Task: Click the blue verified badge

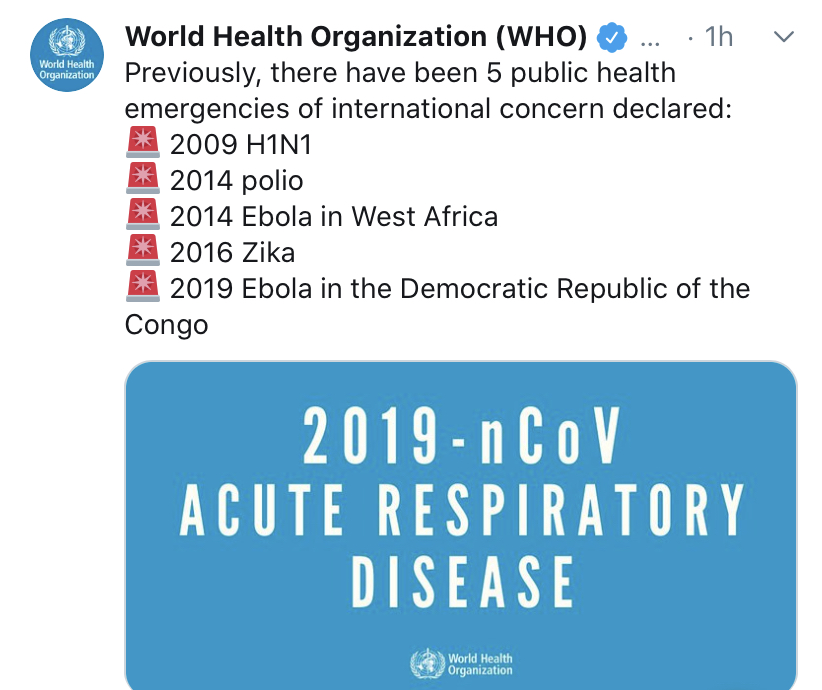Action: coord(612,37)
